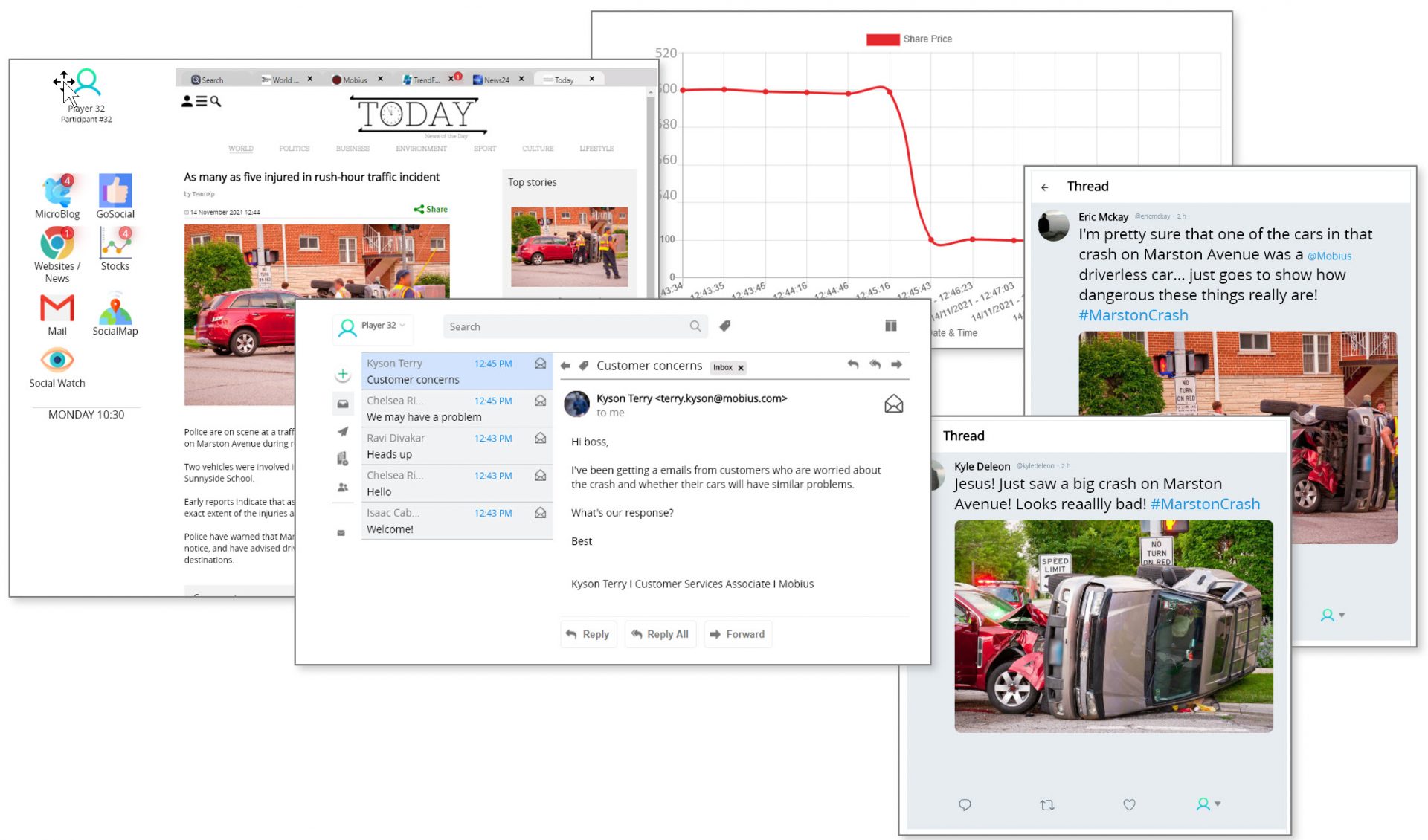Open account dropdown arrow under Eric Mckay's thread

[x=1342, y=615]
